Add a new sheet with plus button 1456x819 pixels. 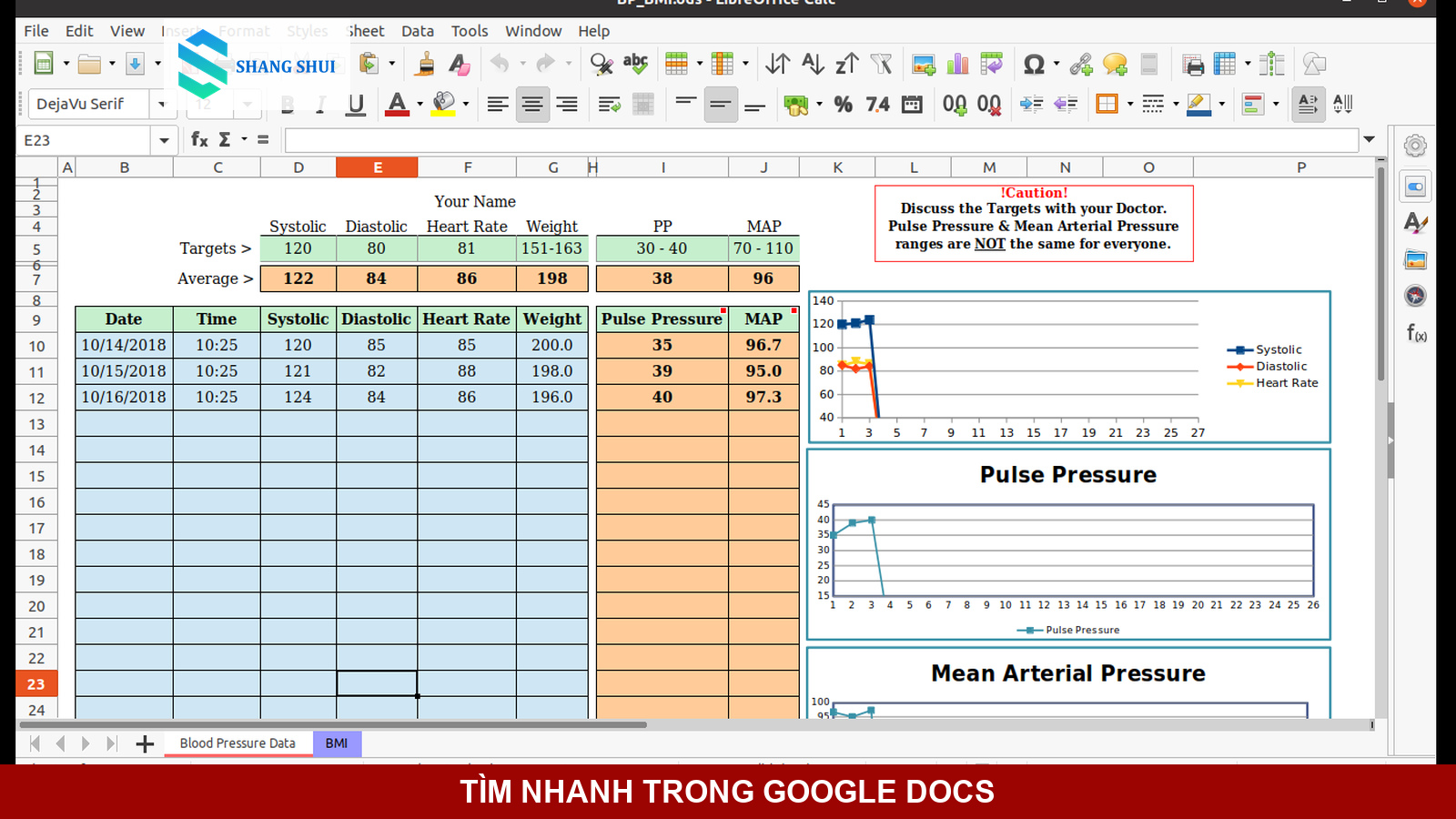[145, 743]
